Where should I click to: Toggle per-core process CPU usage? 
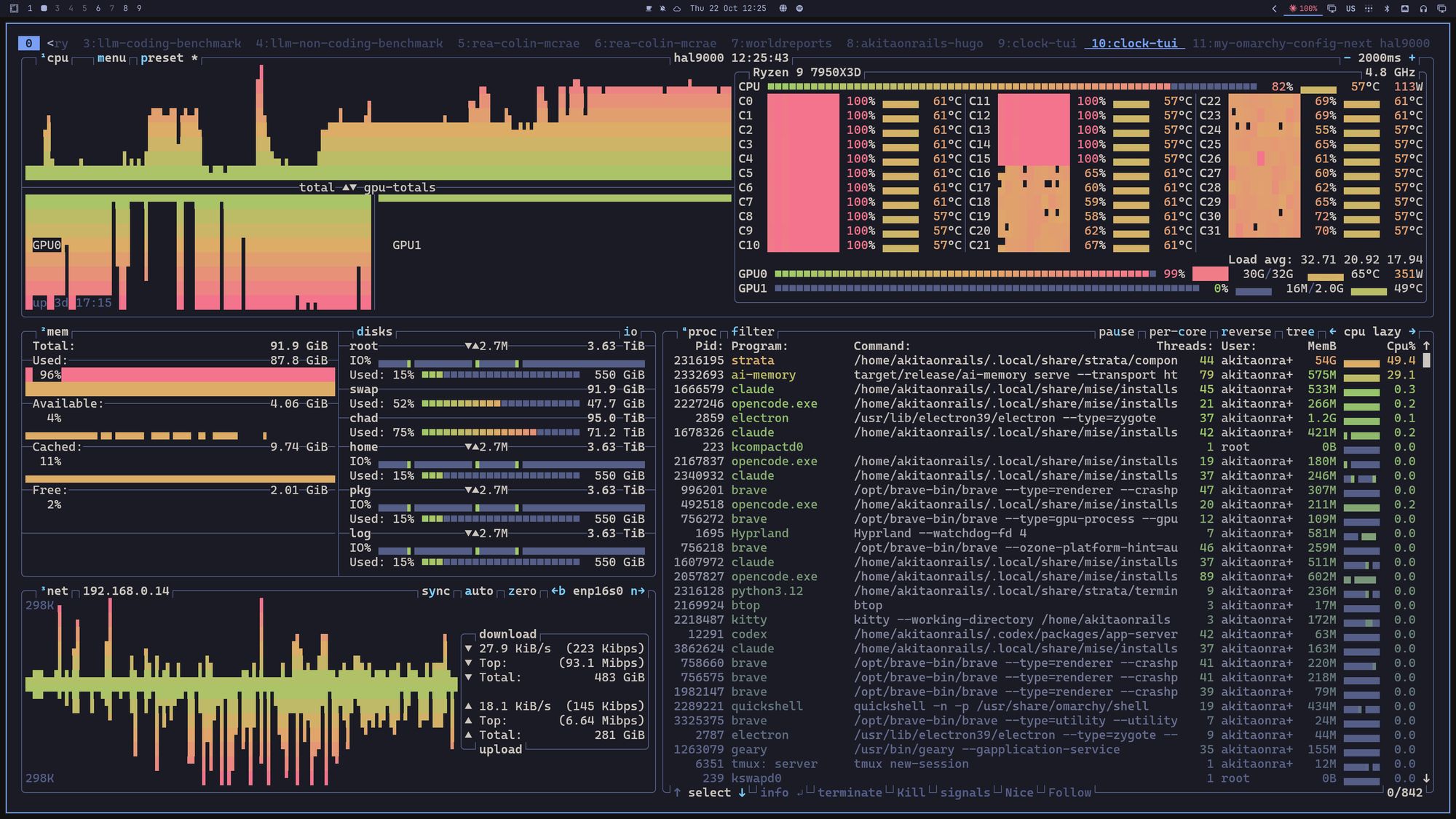(1177, 331)
